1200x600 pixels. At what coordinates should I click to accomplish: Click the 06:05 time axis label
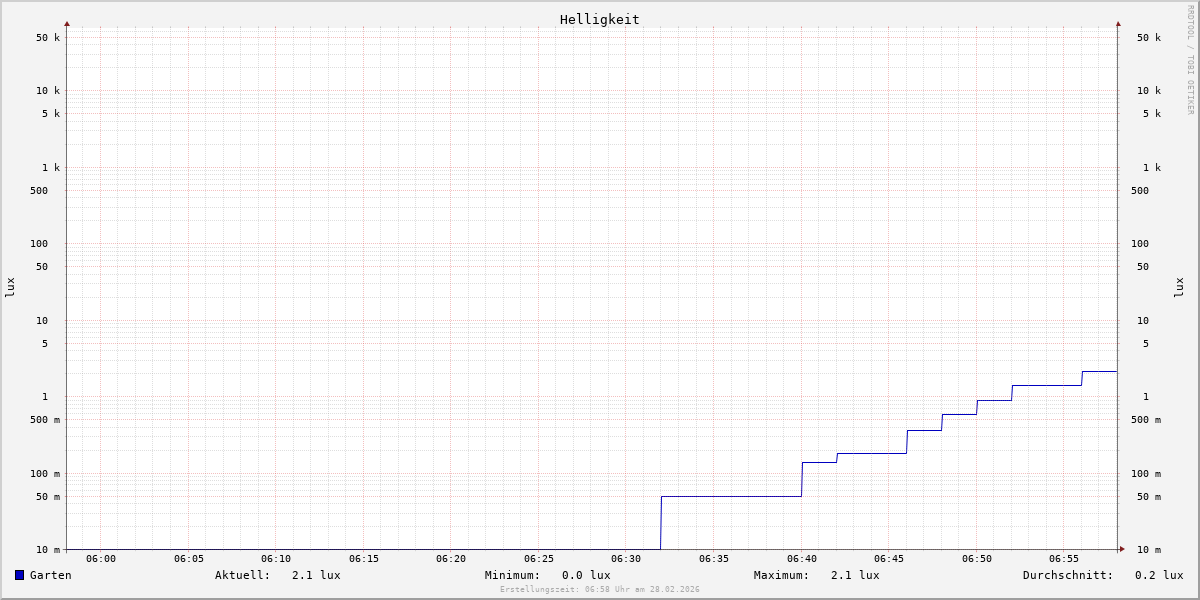pyautogui.click(x=189, y=559)
